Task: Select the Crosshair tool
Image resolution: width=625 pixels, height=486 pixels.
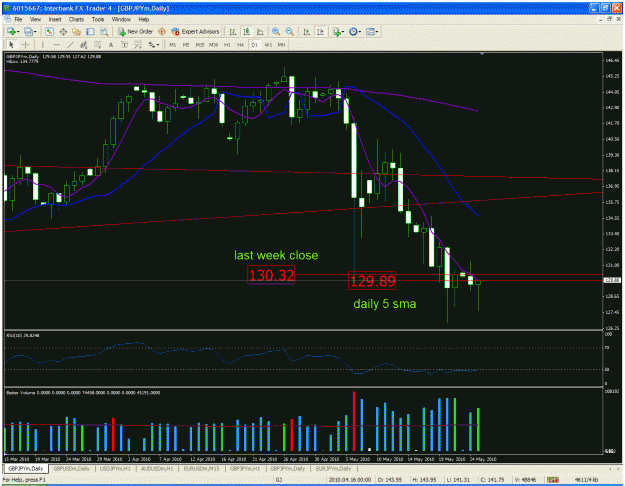Action: pyautogui.click(x=25, y=45)
